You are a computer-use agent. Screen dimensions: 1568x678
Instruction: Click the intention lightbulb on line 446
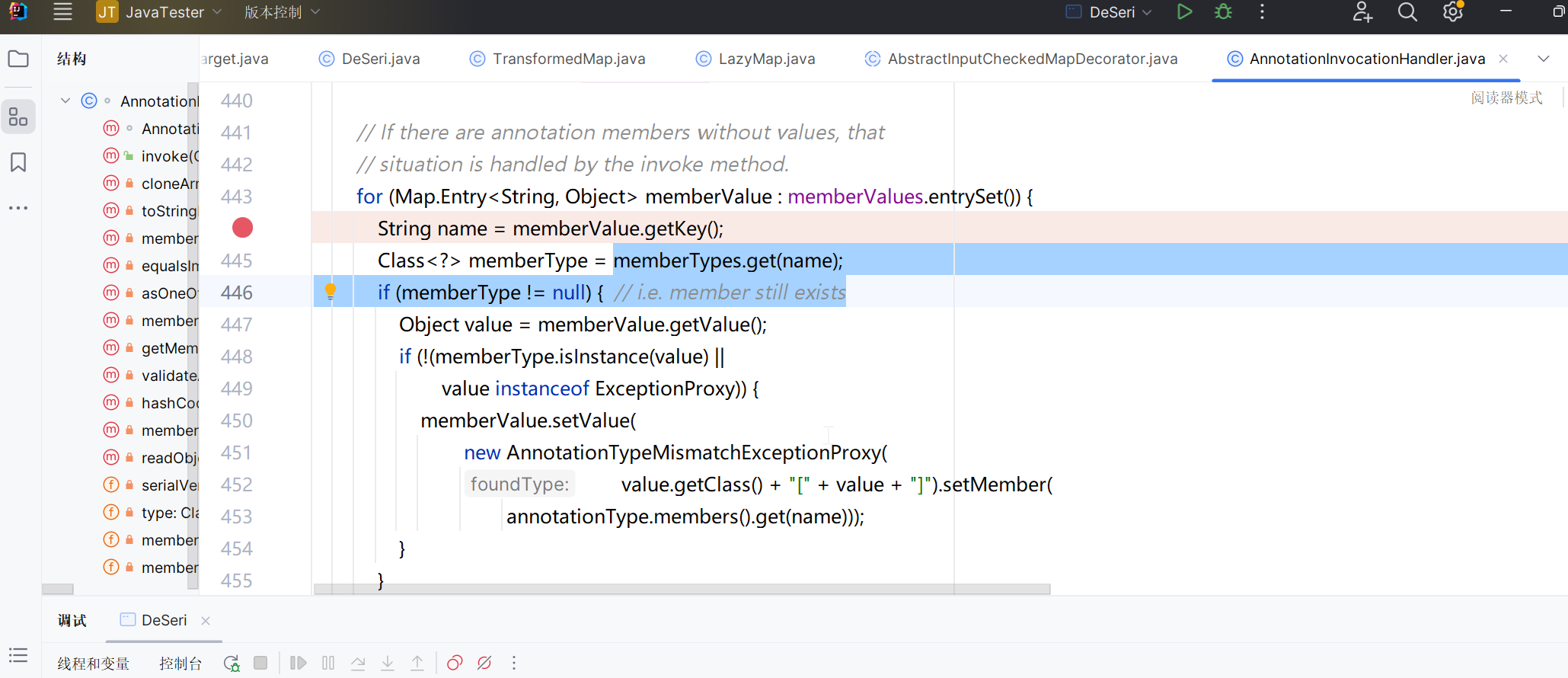click(x=331, y=291)
